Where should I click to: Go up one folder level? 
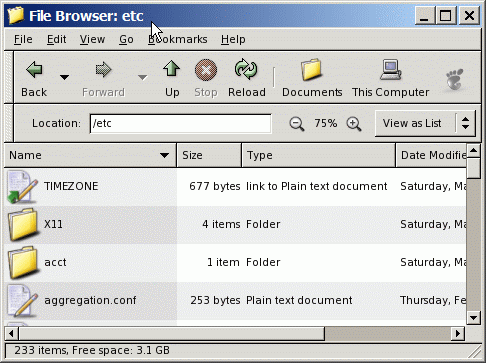coord(172,78)
